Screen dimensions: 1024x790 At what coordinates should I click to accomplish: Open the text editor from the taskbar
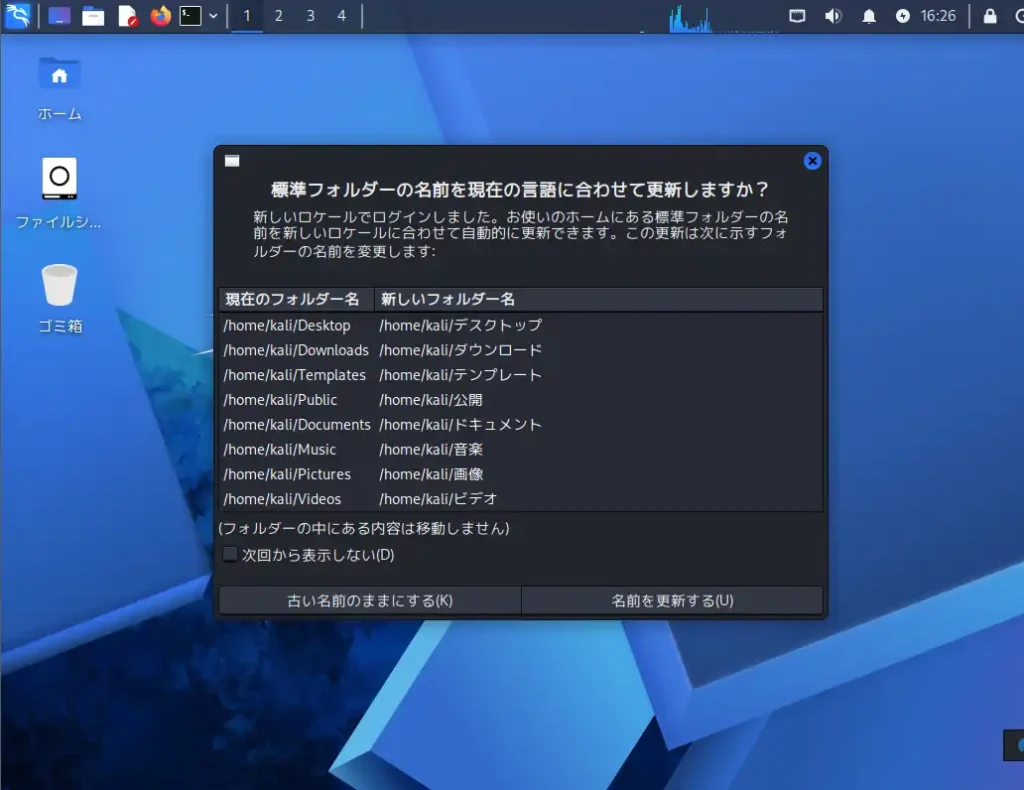click(127, 16)
